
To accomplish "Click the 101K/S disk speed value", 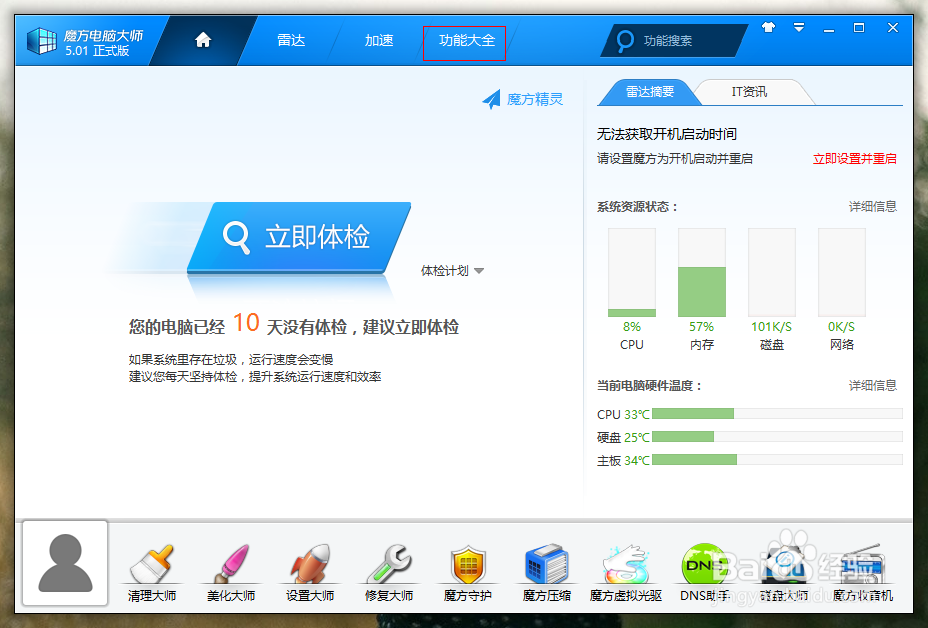I will 772,327.
